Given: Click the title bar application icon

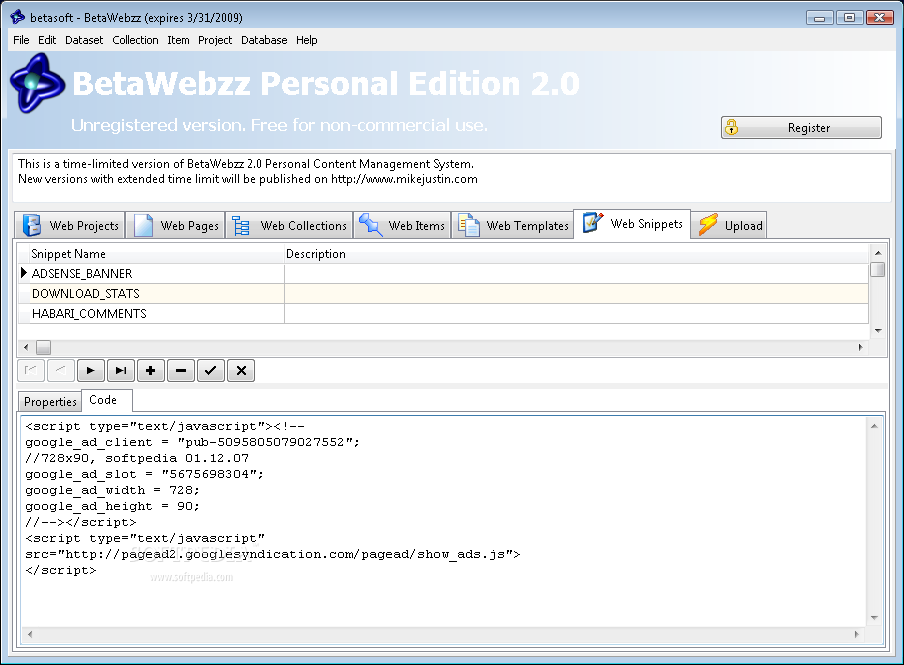Looking at the screenshot, I should 18,17.
